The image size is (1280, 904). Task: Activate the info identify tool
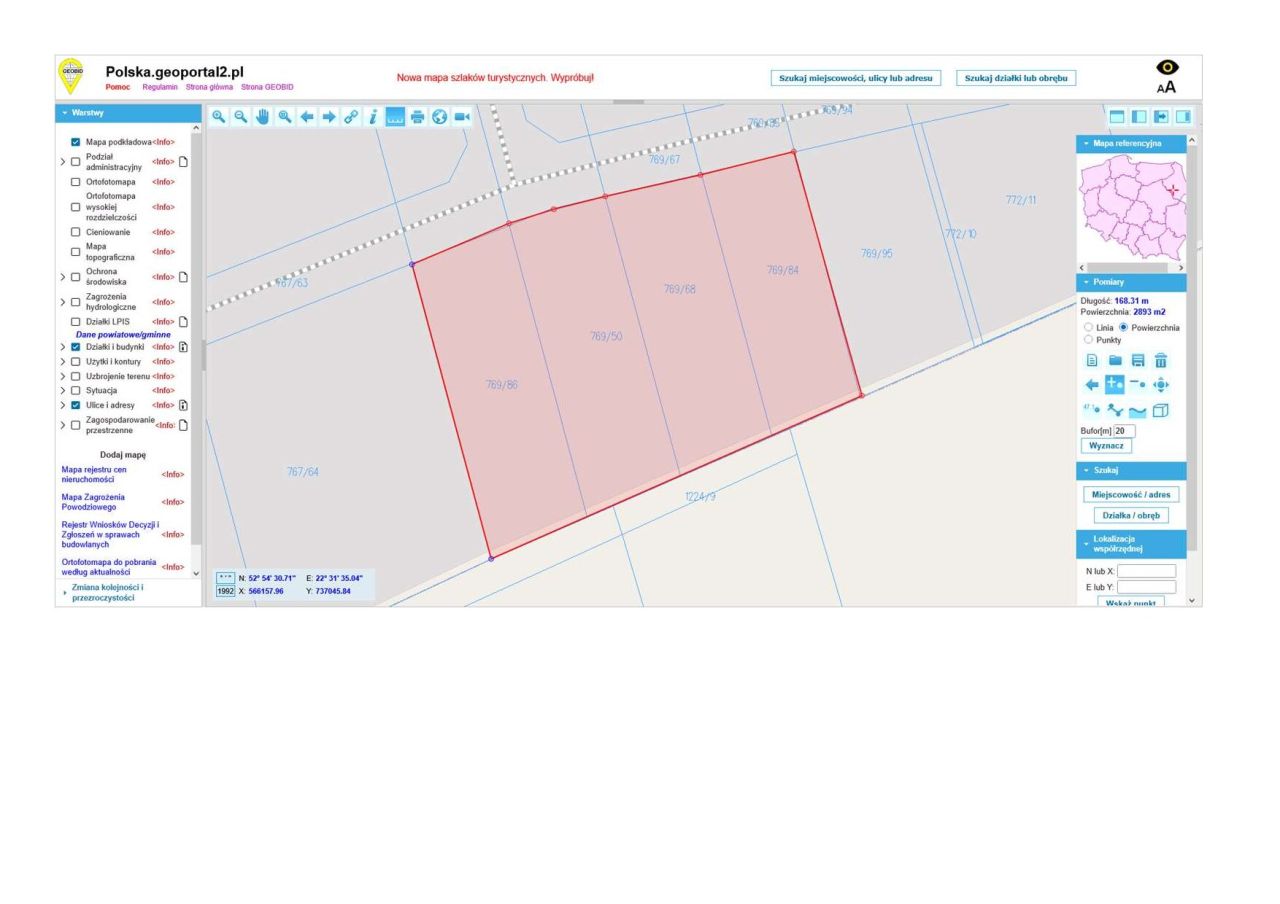click(373, 117)
